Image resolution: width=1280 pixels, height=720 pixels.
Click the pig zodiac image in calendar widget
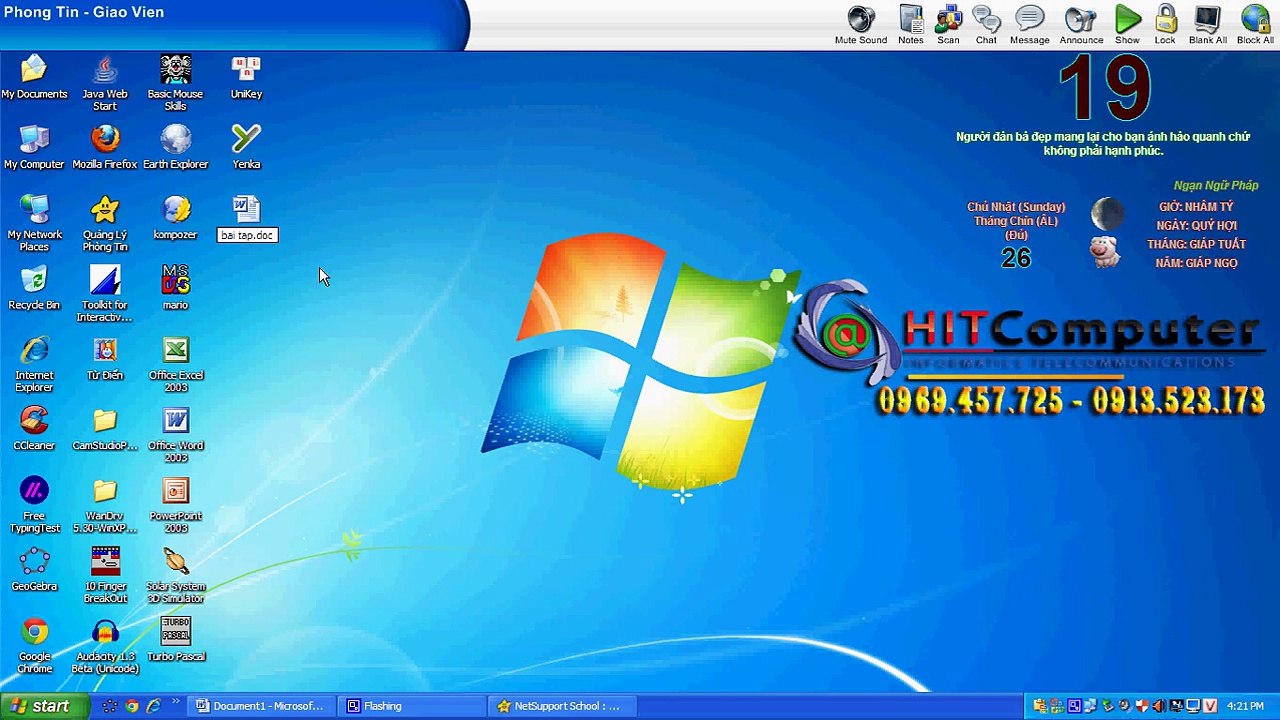(1105, 251)
